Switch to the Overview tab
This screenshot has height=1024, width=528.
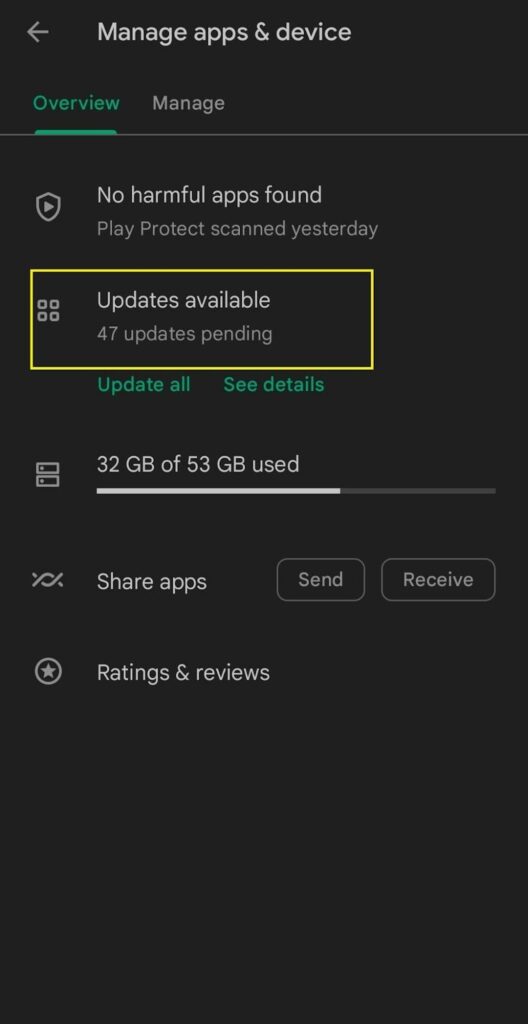click(x=76, y=103)
